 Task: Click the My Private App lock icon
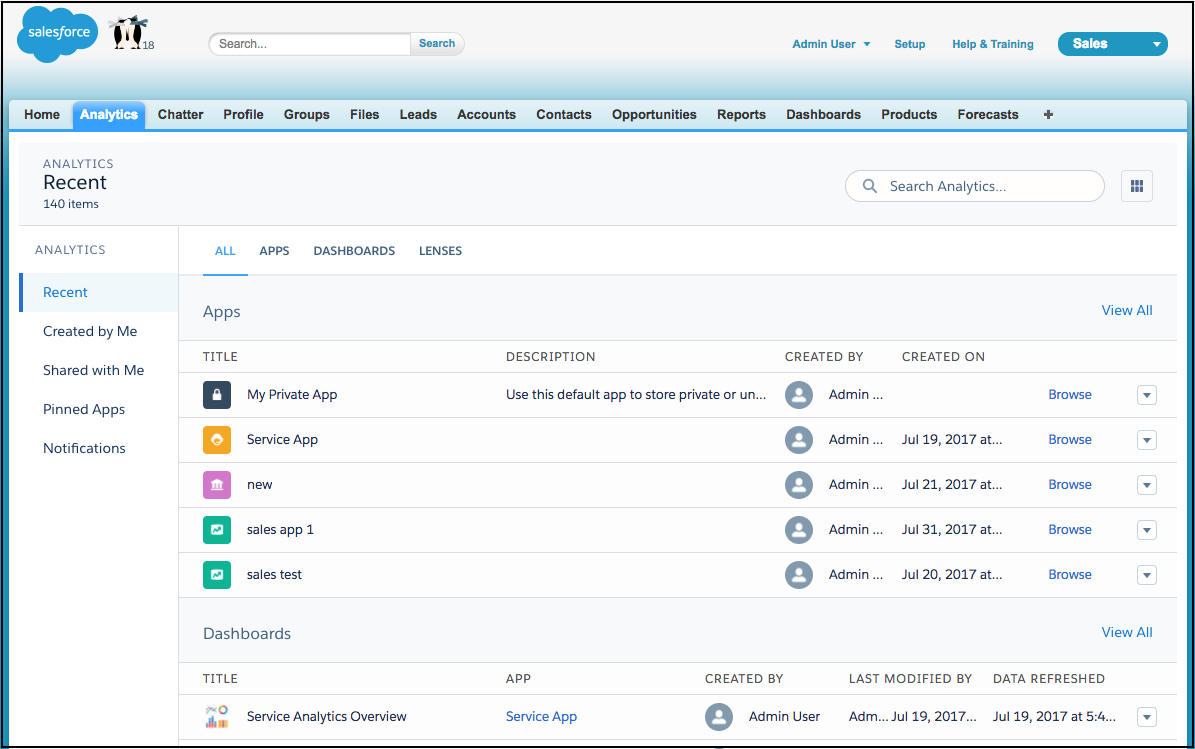pyautogui.click(x=217, y=395)
